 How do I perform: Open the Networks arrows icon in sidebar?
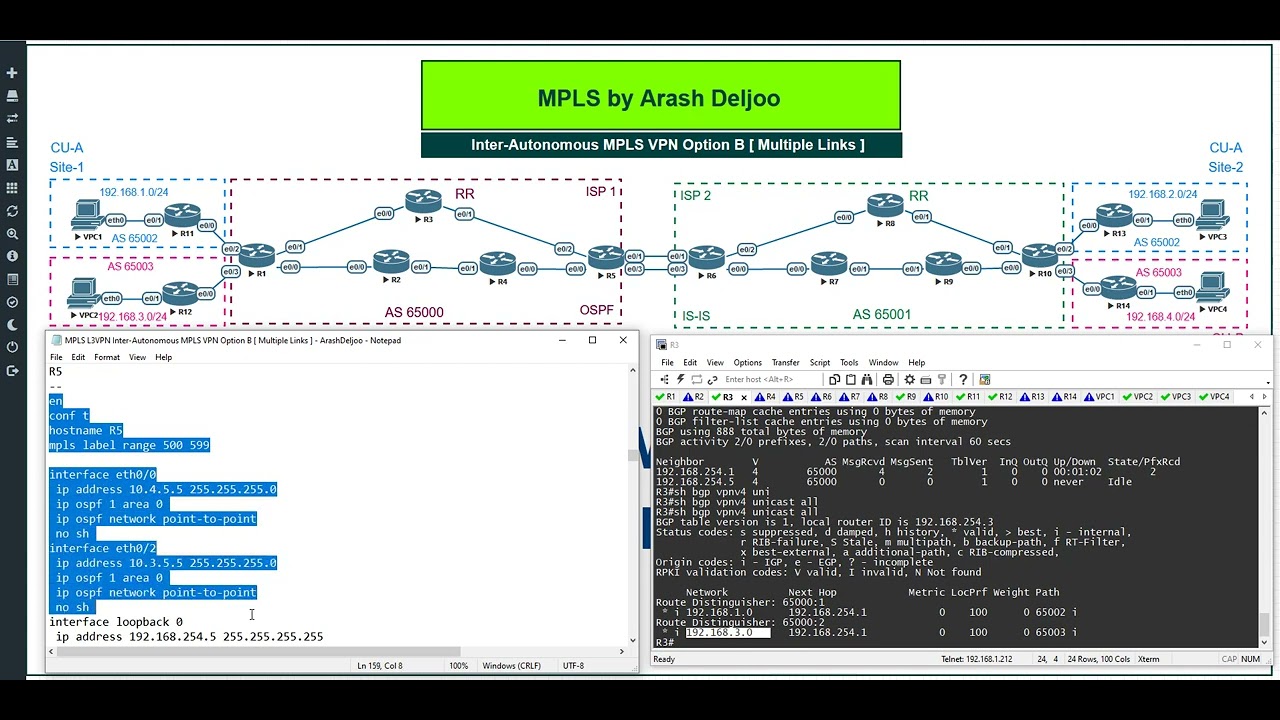12,118
